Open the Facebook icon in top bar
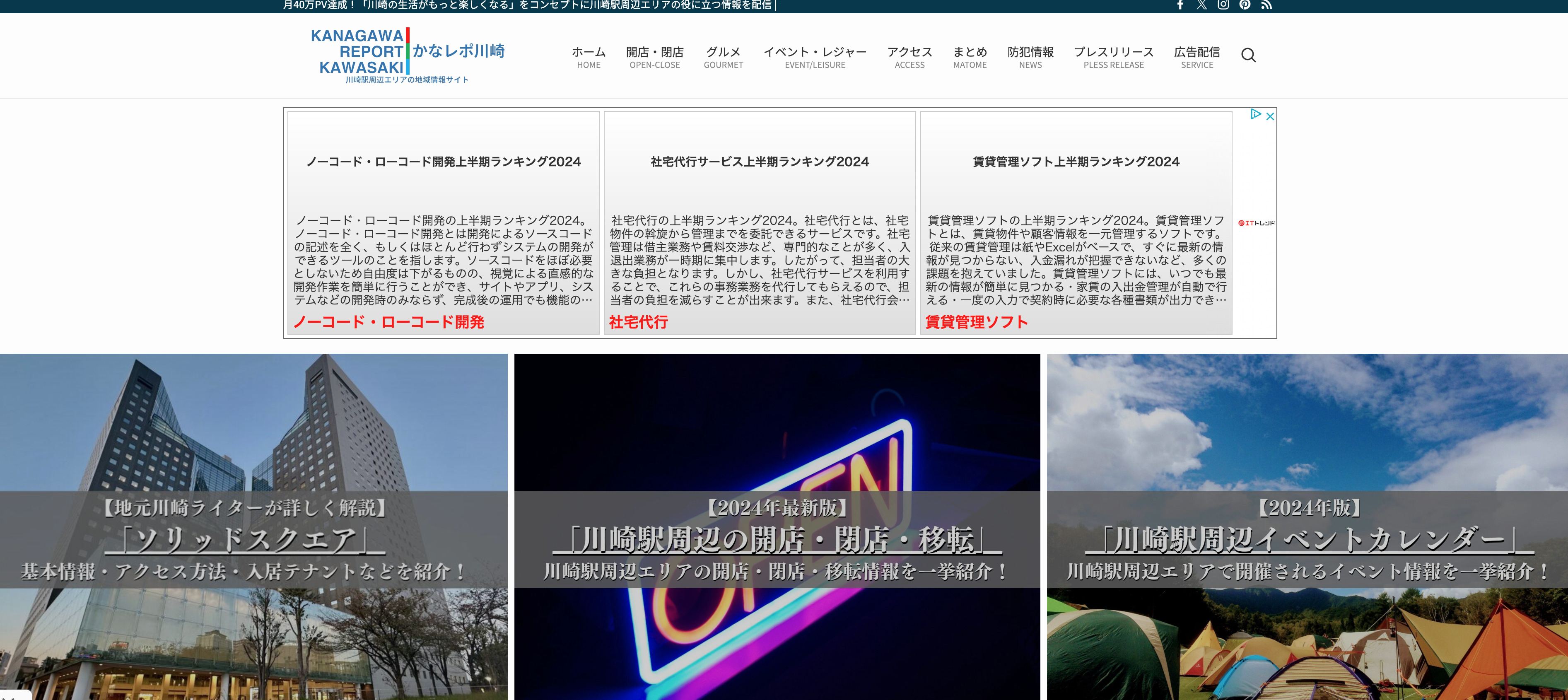1568x700 pixels. click(1180, 5)
